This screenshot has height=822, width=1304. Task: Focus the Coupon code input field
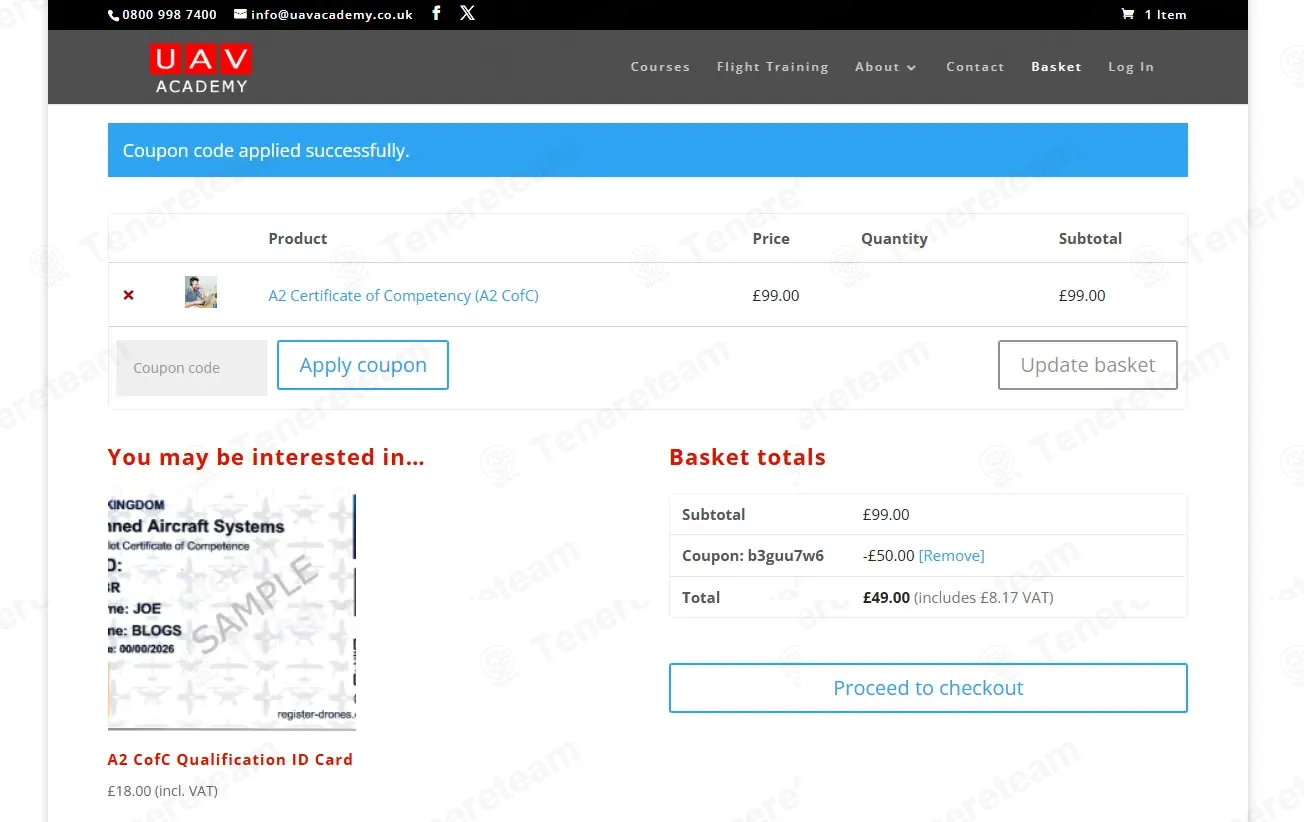point(192,368)
